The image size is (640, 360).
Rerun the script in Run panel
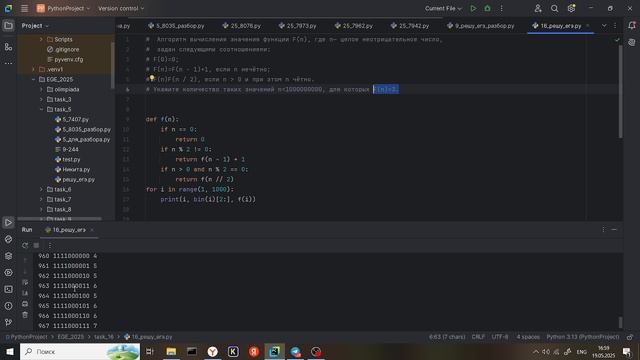point(25,245)
